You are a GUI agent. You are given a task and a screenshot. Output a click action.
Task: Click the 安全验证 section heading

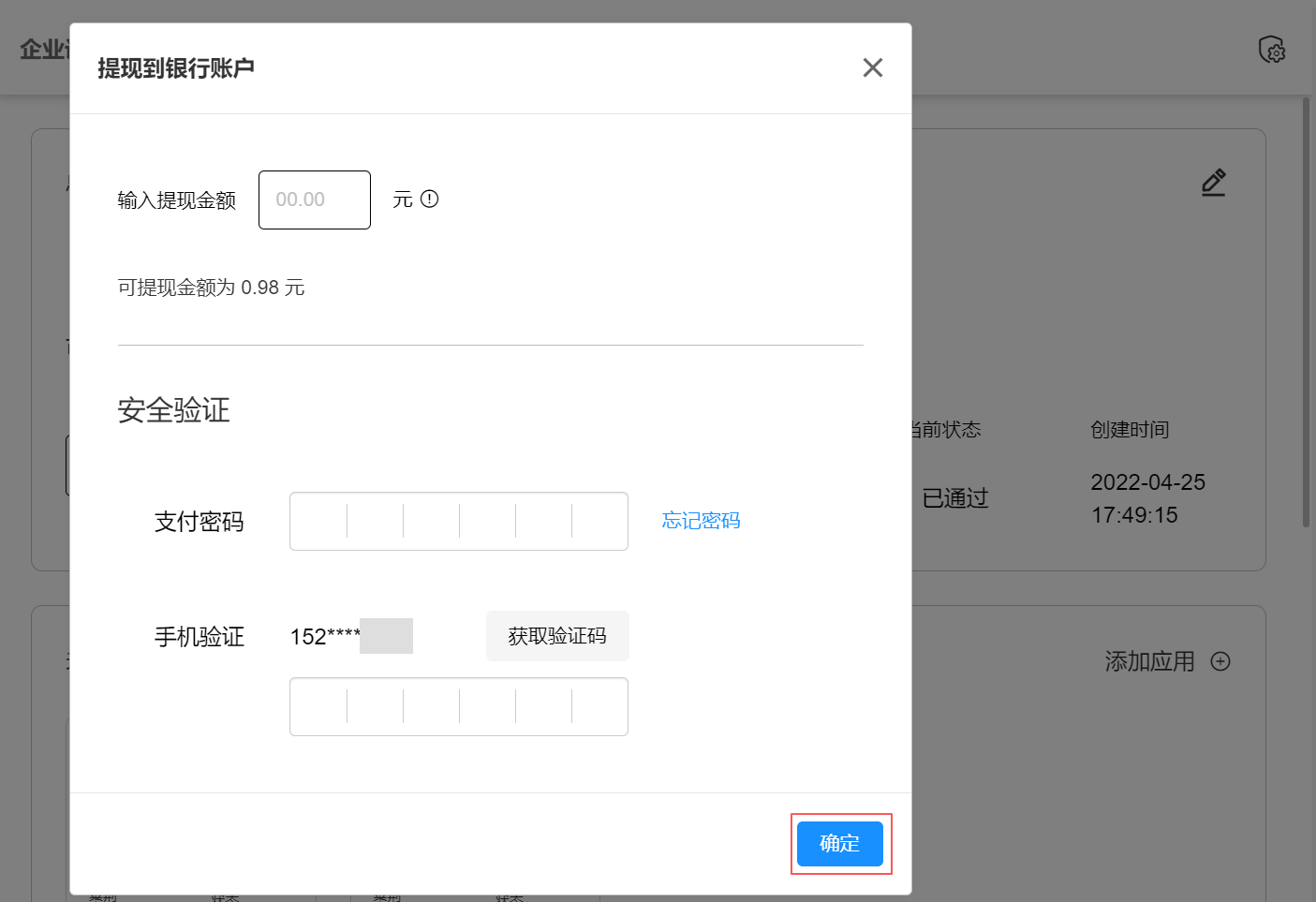[172, 410]
